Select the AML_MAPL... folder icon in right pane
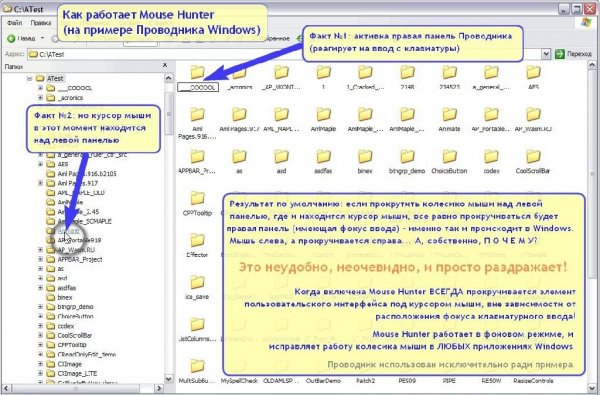600x395 pixels. pos(281,114)
